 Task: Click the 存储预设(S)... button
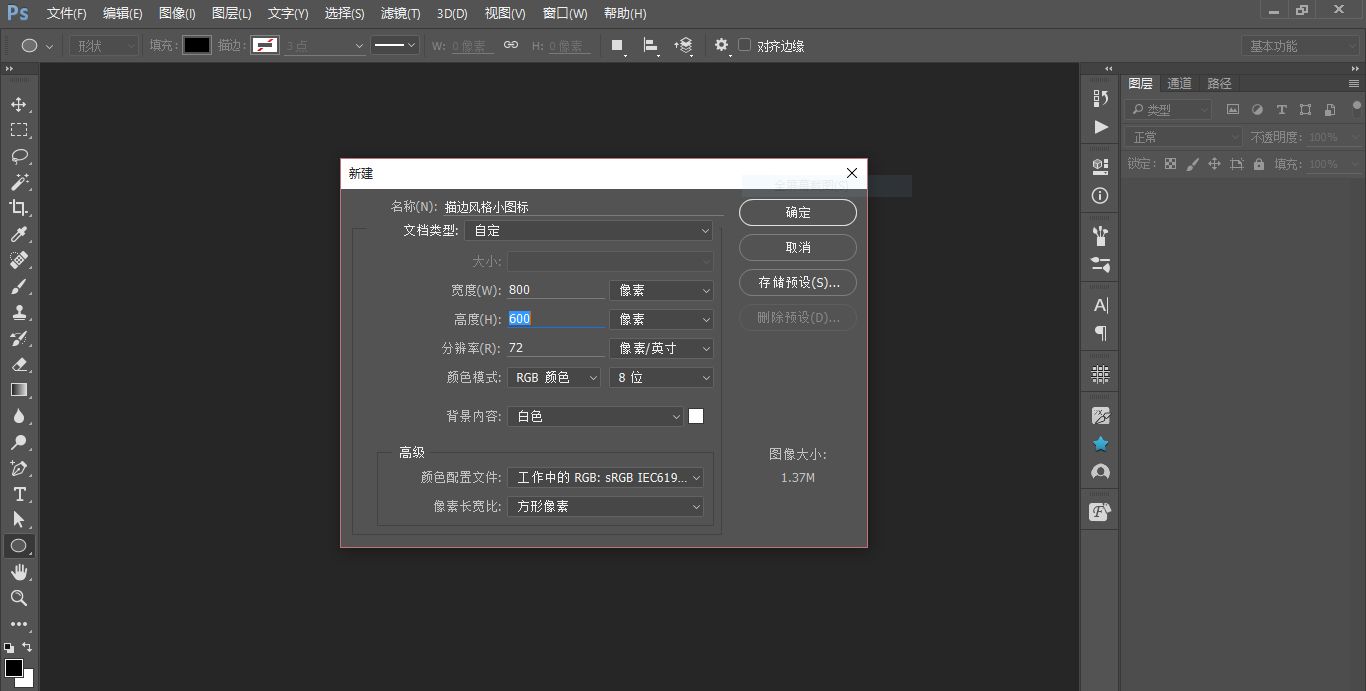798,283
